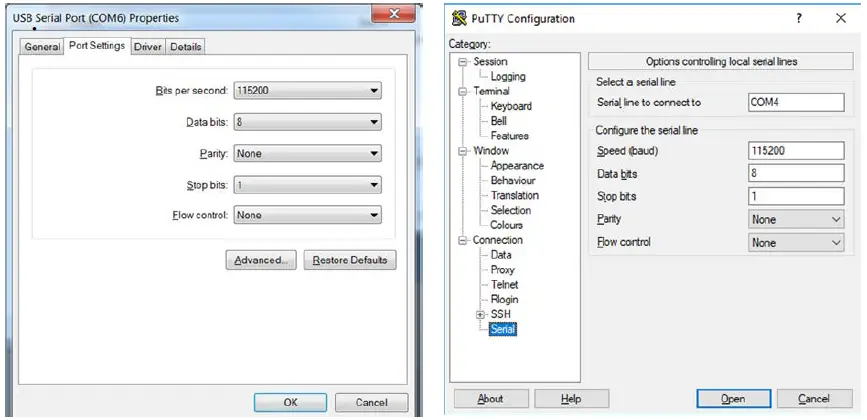Click the PuTTY icon in the title bar
867x420 pixels.
point(459,18)
